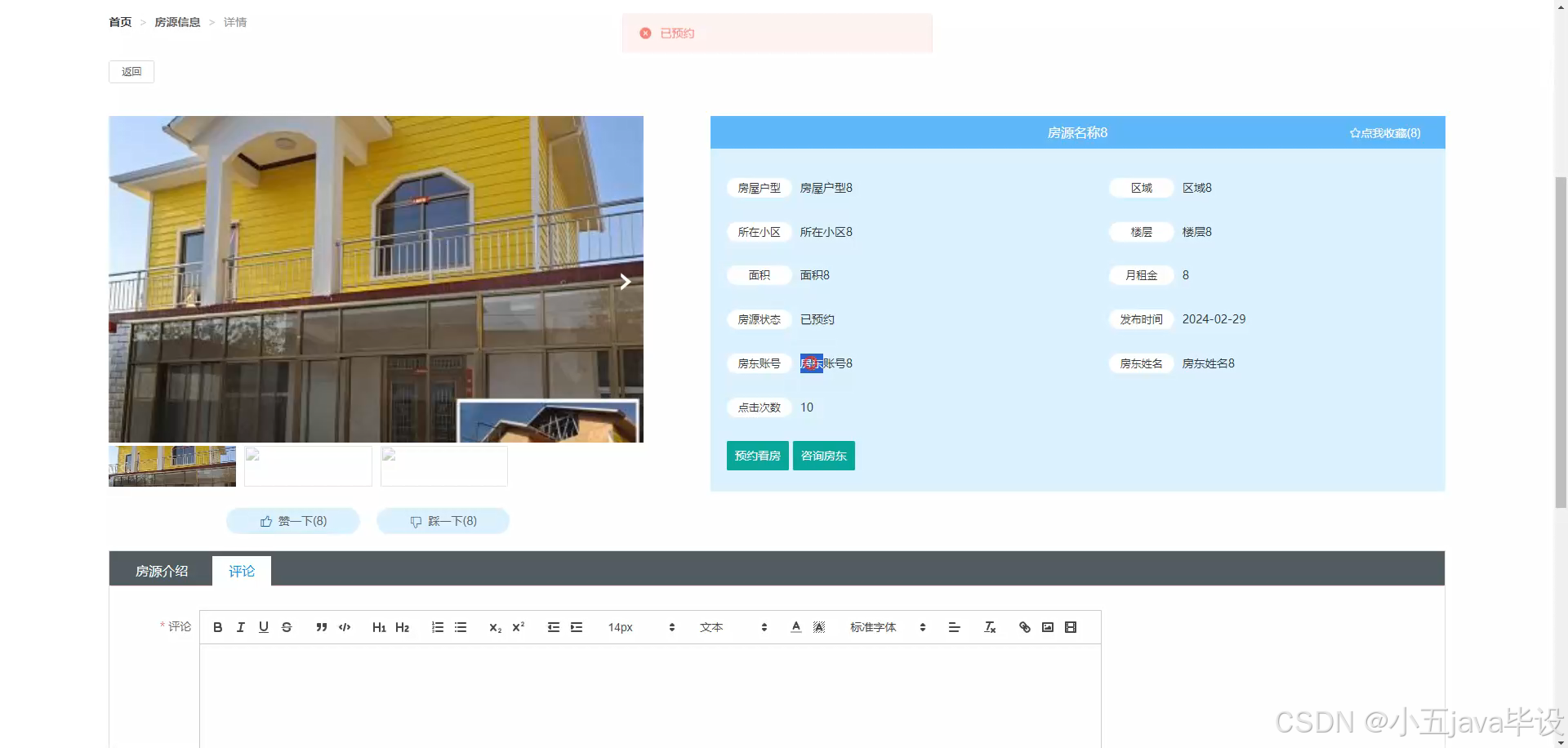Click the 房源名称8 title text
Screen dimensions: 1568x748
click(1077, 132)
